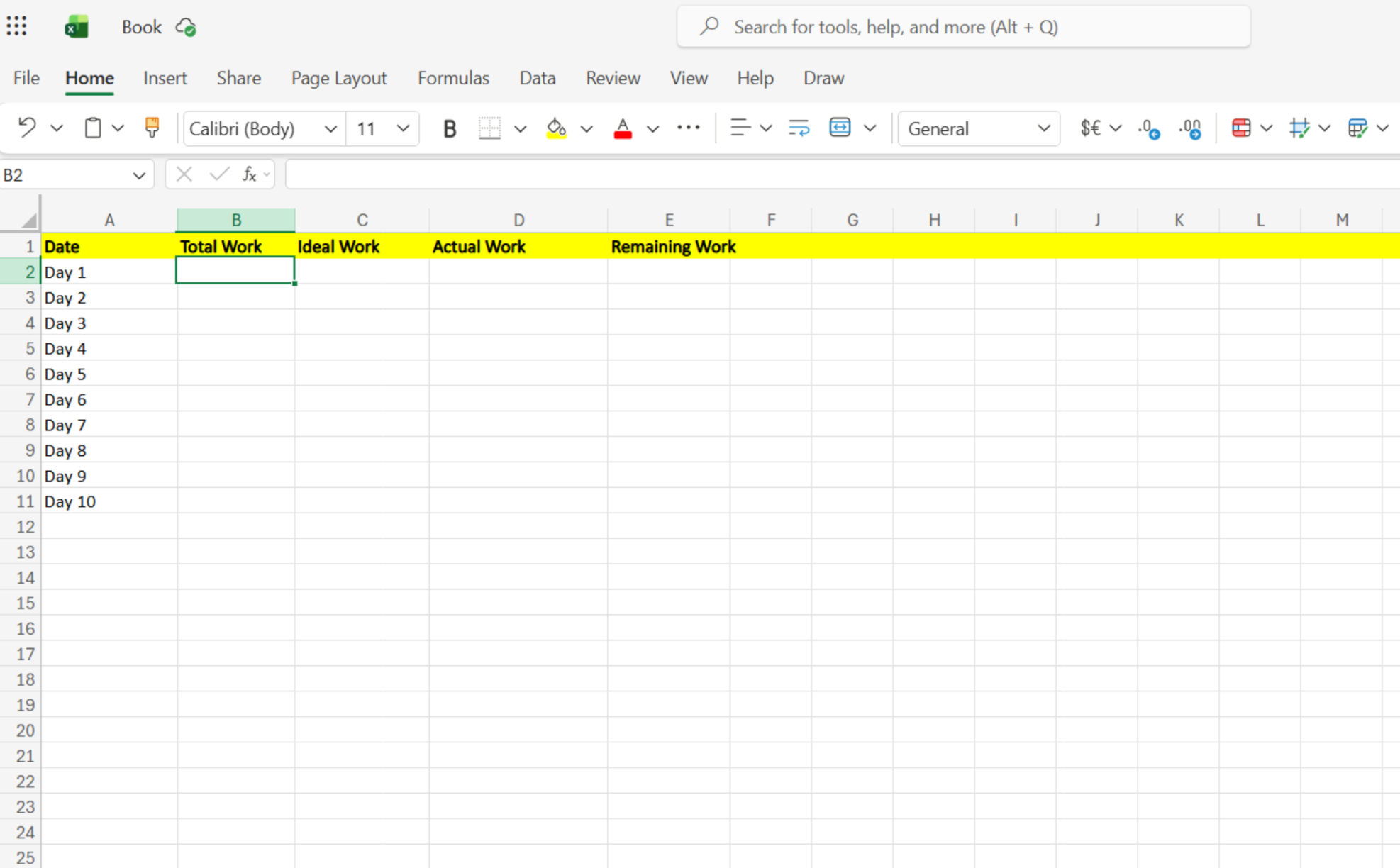The image size is (1400, 868).
Task: Click the formula bar confirm checkmark
Action: coord(219,174)
